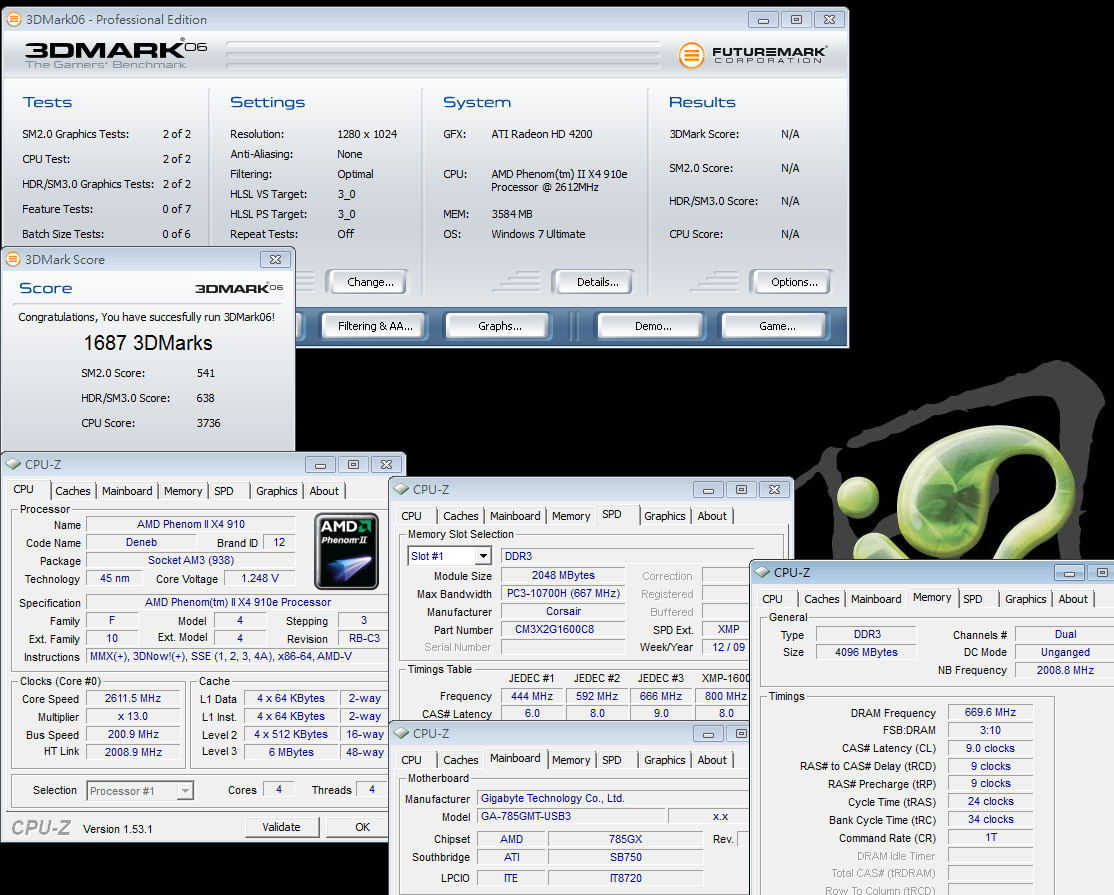The image size is (1114, 895).
Task: Select CPU tab in the CPU-Z motherboard window
Action: coord(411,760)
